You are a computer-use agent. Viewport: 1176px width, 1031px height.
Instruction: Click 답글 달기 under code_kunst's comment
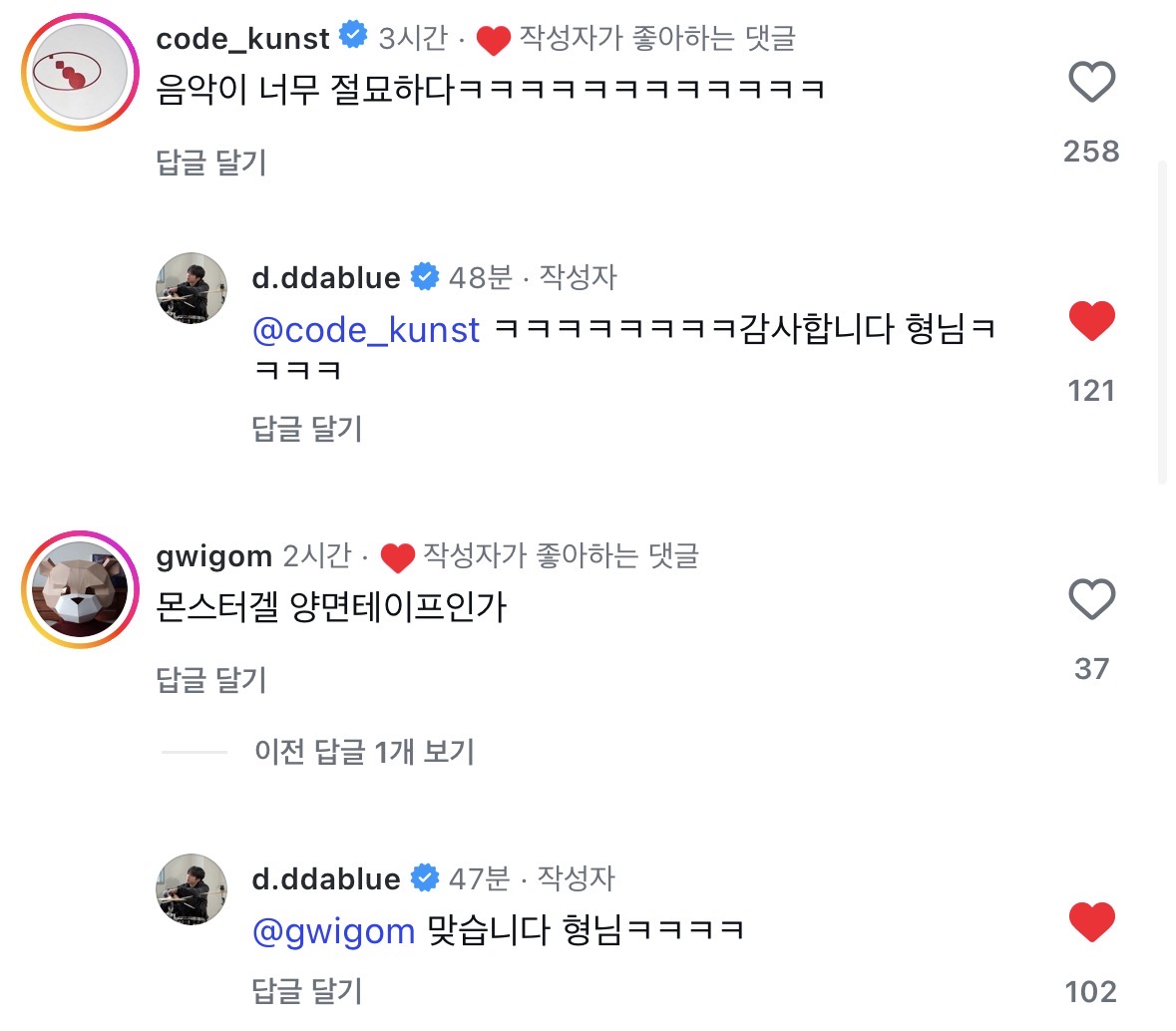[211, 162]
